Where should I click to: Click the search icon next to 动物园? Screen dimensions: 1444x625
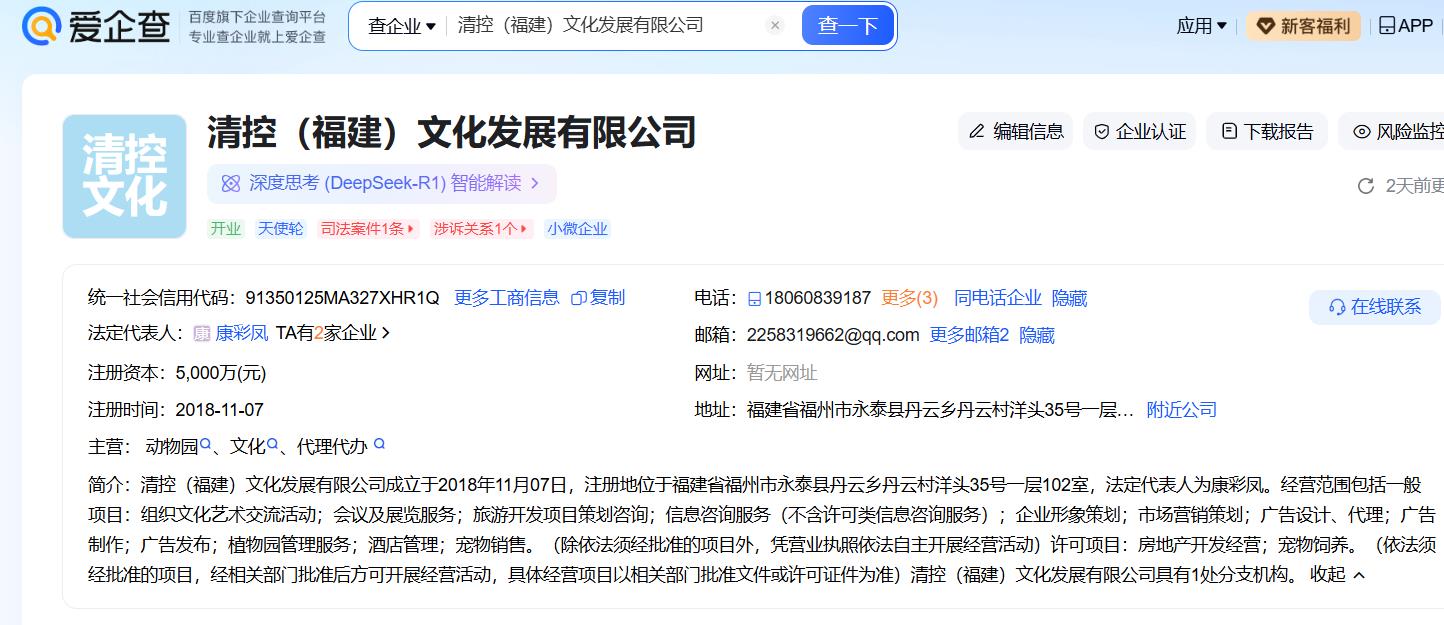[x=206, y=445]
